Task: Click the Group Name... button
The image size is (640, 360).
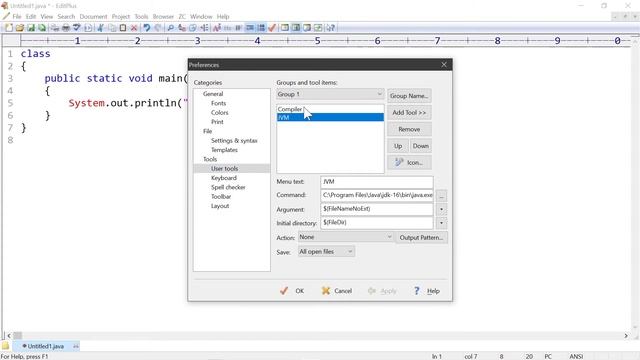Action: pos(409,96)
